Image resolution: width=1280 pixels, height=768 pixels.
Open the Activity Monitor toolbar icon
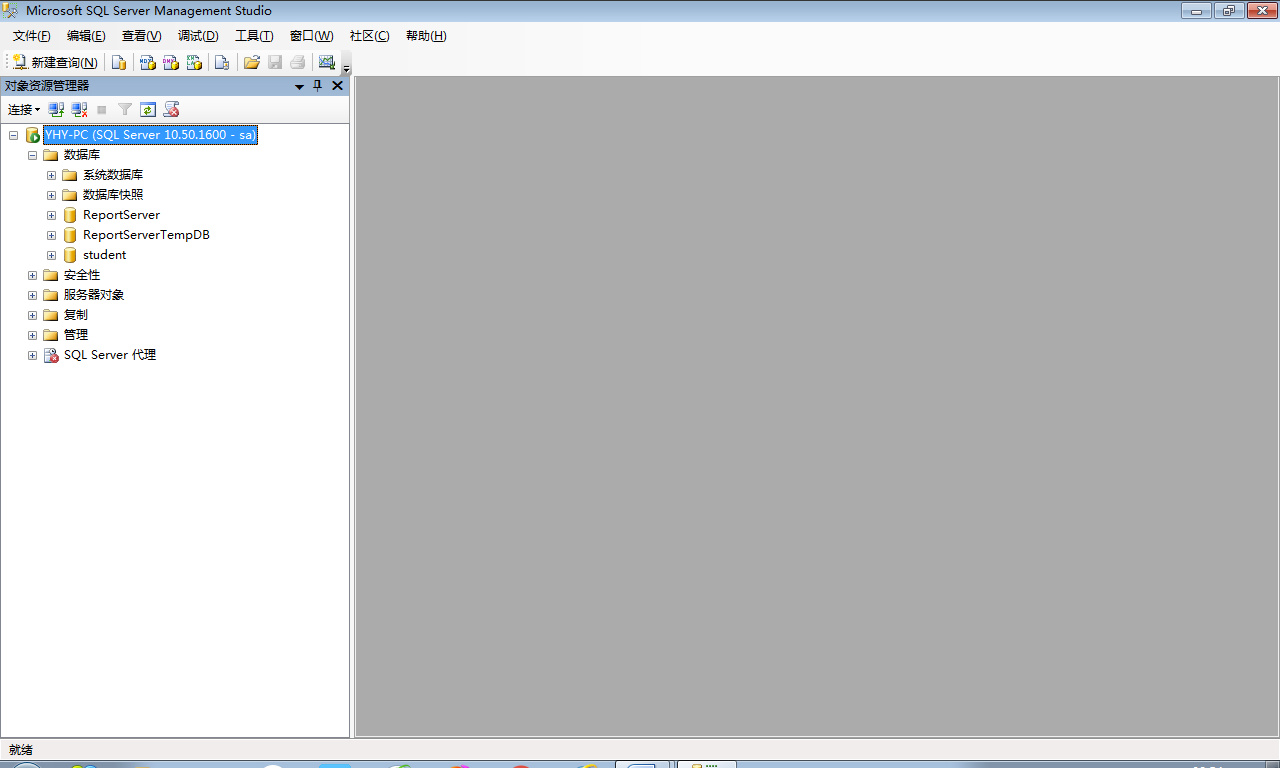[327, 62]
